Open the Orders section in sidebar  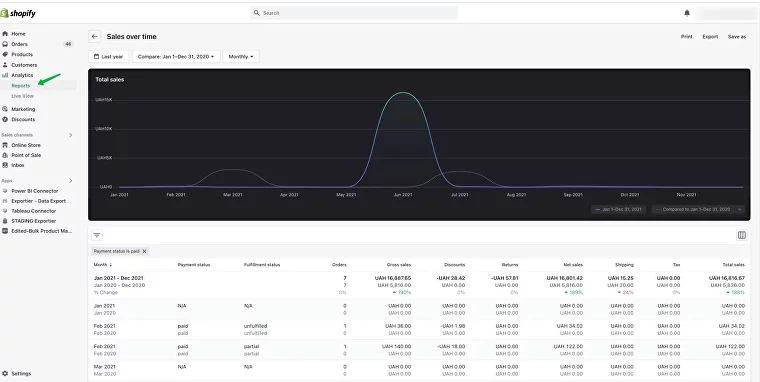click(x=19, y=44)
